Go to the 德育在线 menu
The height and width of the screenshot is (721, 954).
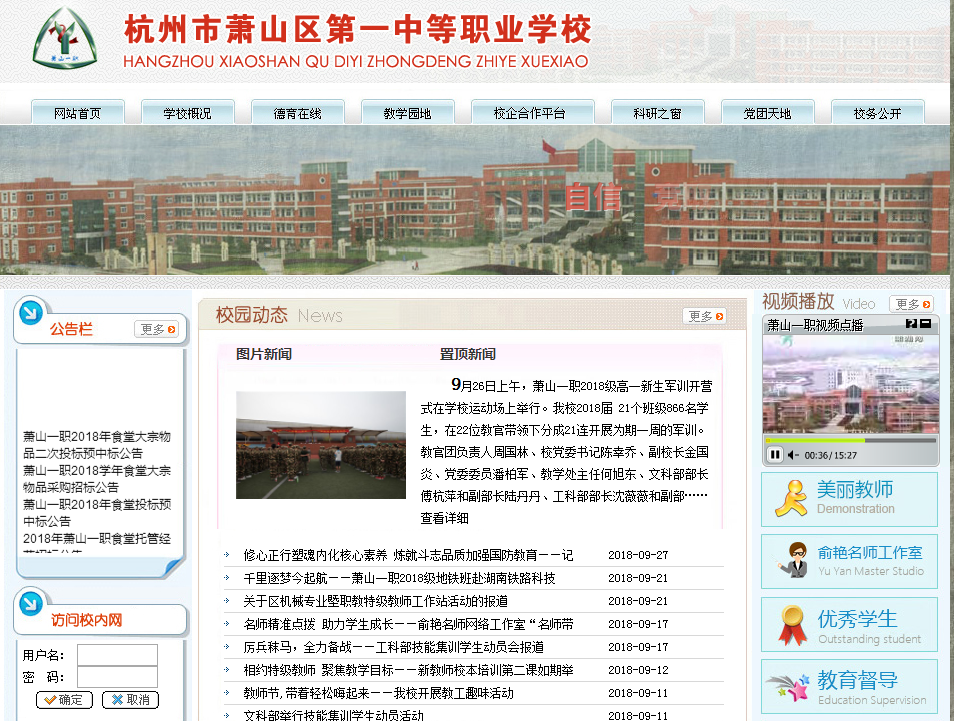click(298, 113)
